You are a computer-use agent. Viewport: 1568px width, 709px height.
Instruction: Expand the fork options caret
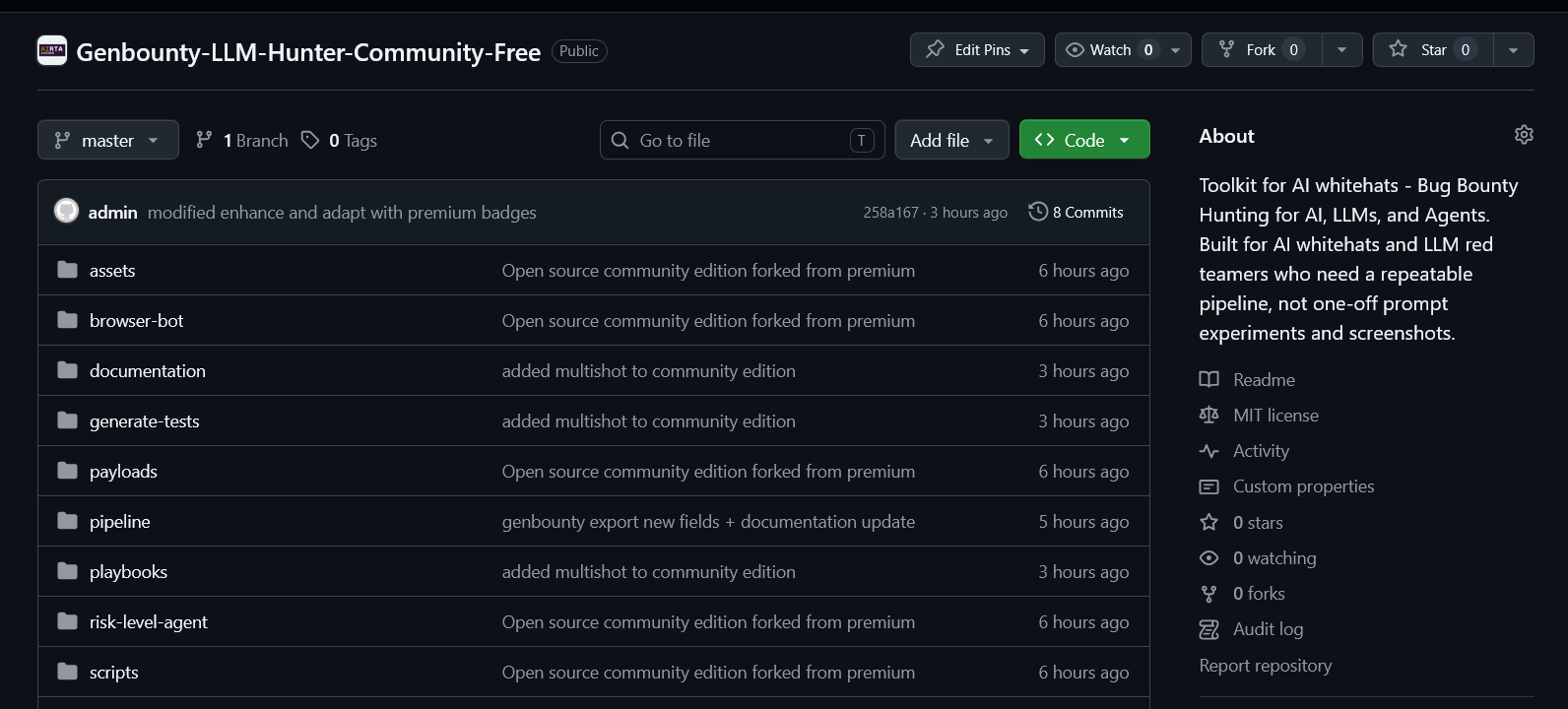pyautogui.click(x=1341, y=49)
